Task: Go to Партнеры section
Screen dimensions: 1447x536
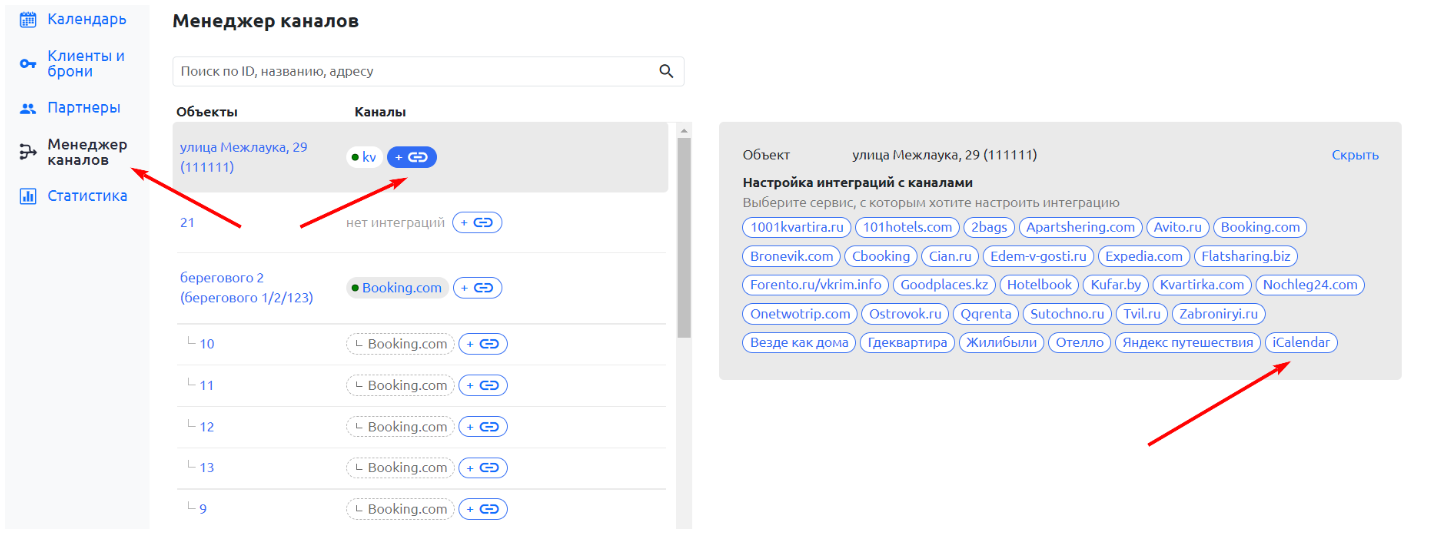Action: [84, 108]
